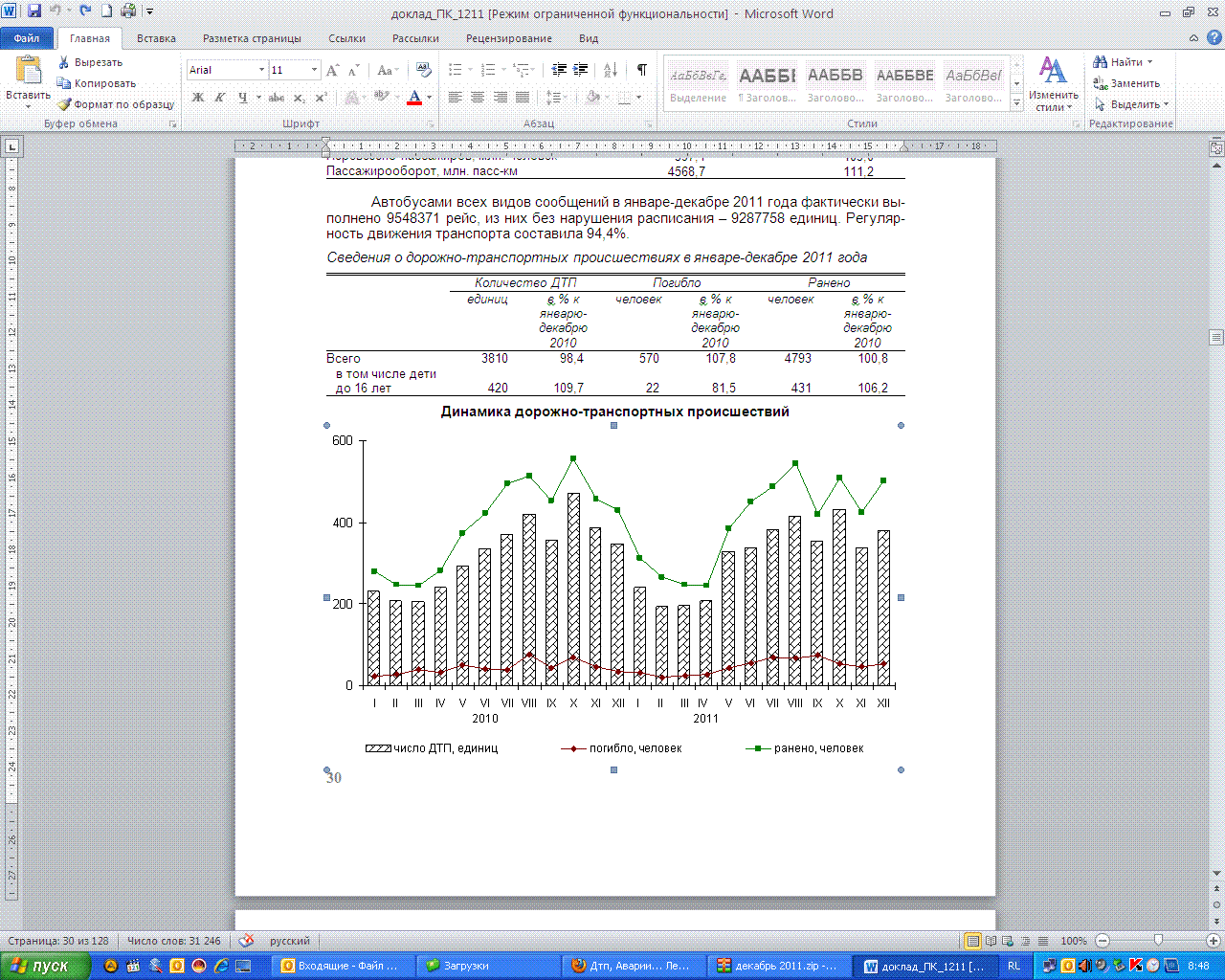
Task: Click the Cut scissors icon
Action: 64,62
